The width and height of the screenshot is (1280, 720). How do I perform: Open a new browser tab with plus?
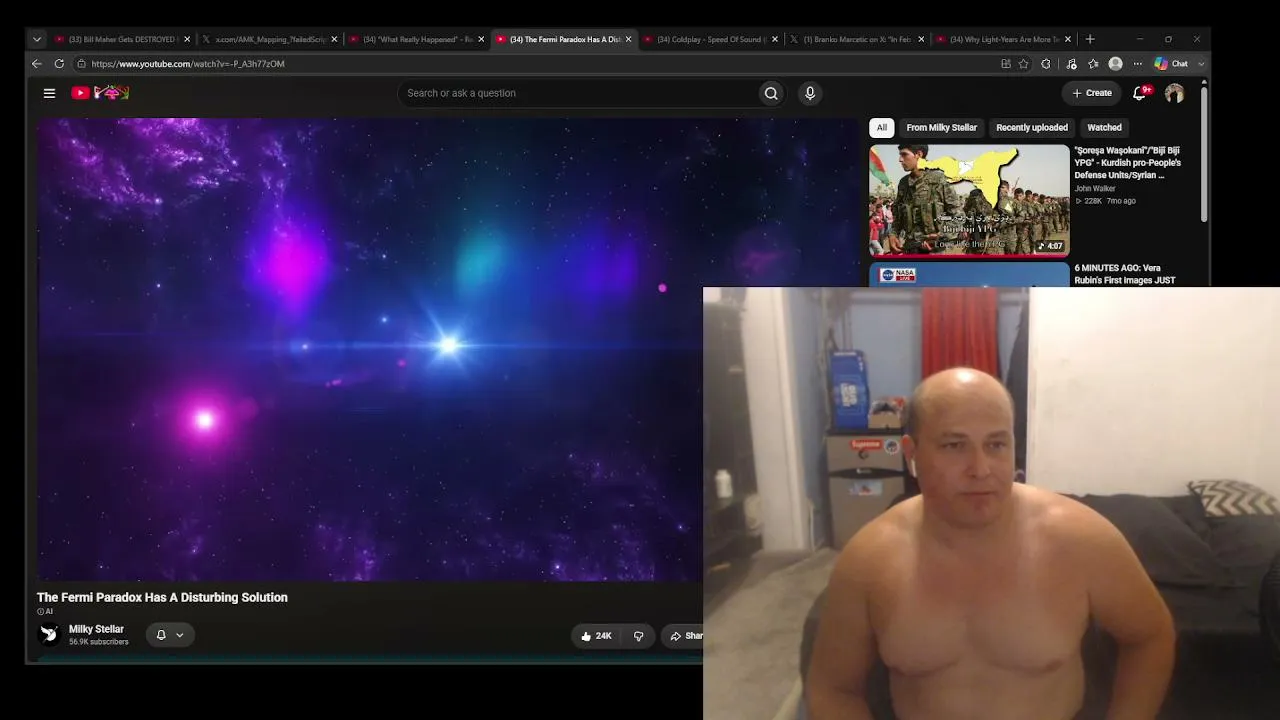[1090, 39]
